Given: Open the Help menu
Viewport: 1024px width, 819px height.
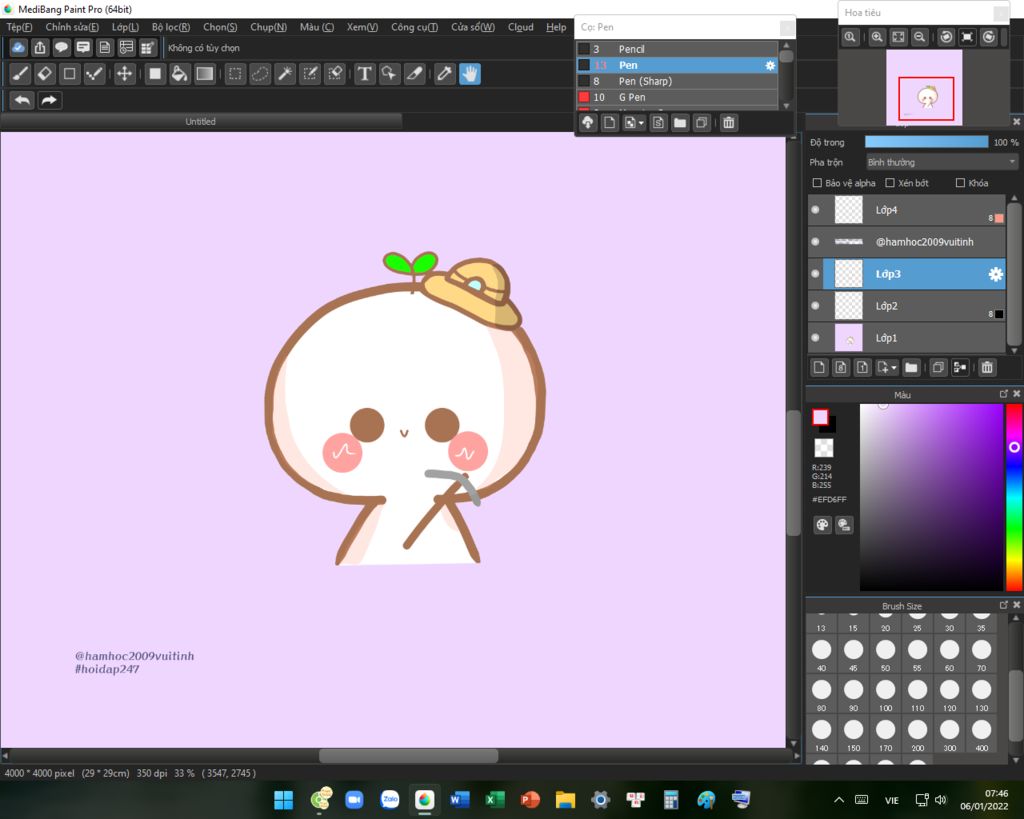Looking at the screenshot, I should [556, 27].
